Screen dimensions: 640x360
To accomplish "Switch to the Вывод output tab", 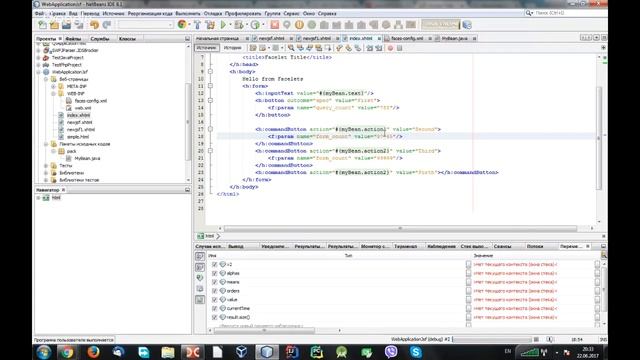I will 236,247.
